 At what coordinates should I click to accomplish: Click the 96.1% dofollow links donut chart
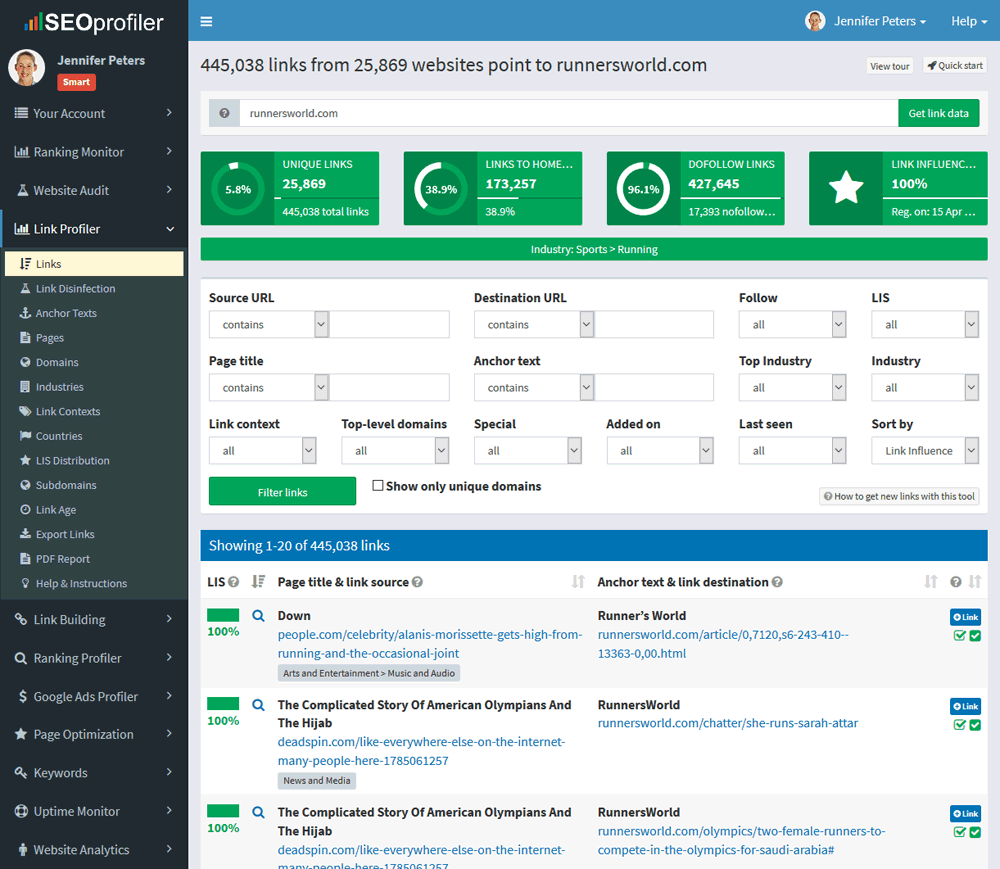tap(643, 189)
